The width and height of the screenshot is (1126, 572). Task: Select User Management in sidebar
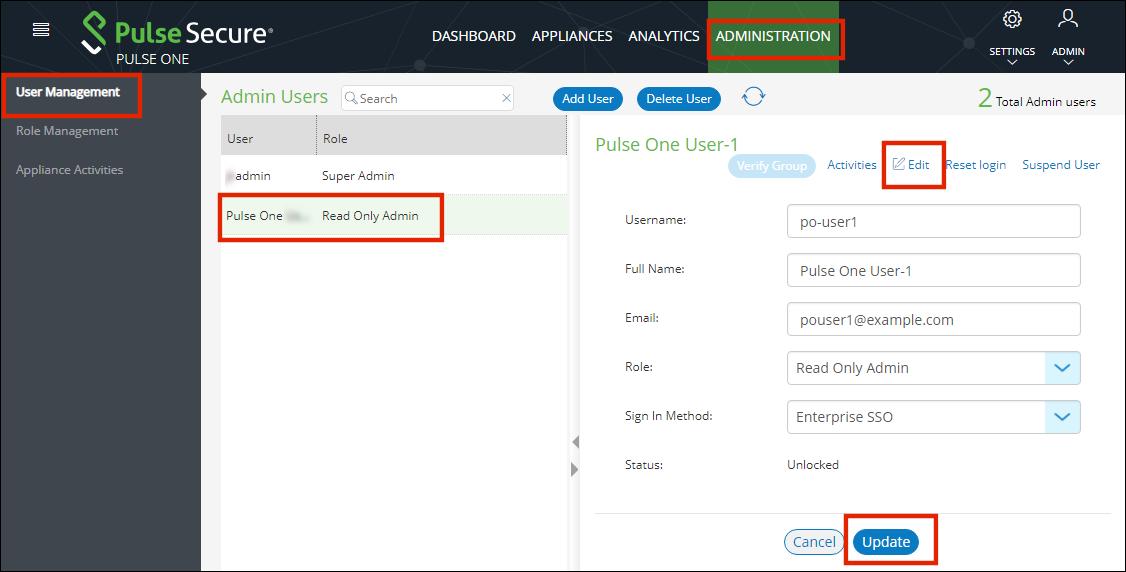click(x=68, y=92)
